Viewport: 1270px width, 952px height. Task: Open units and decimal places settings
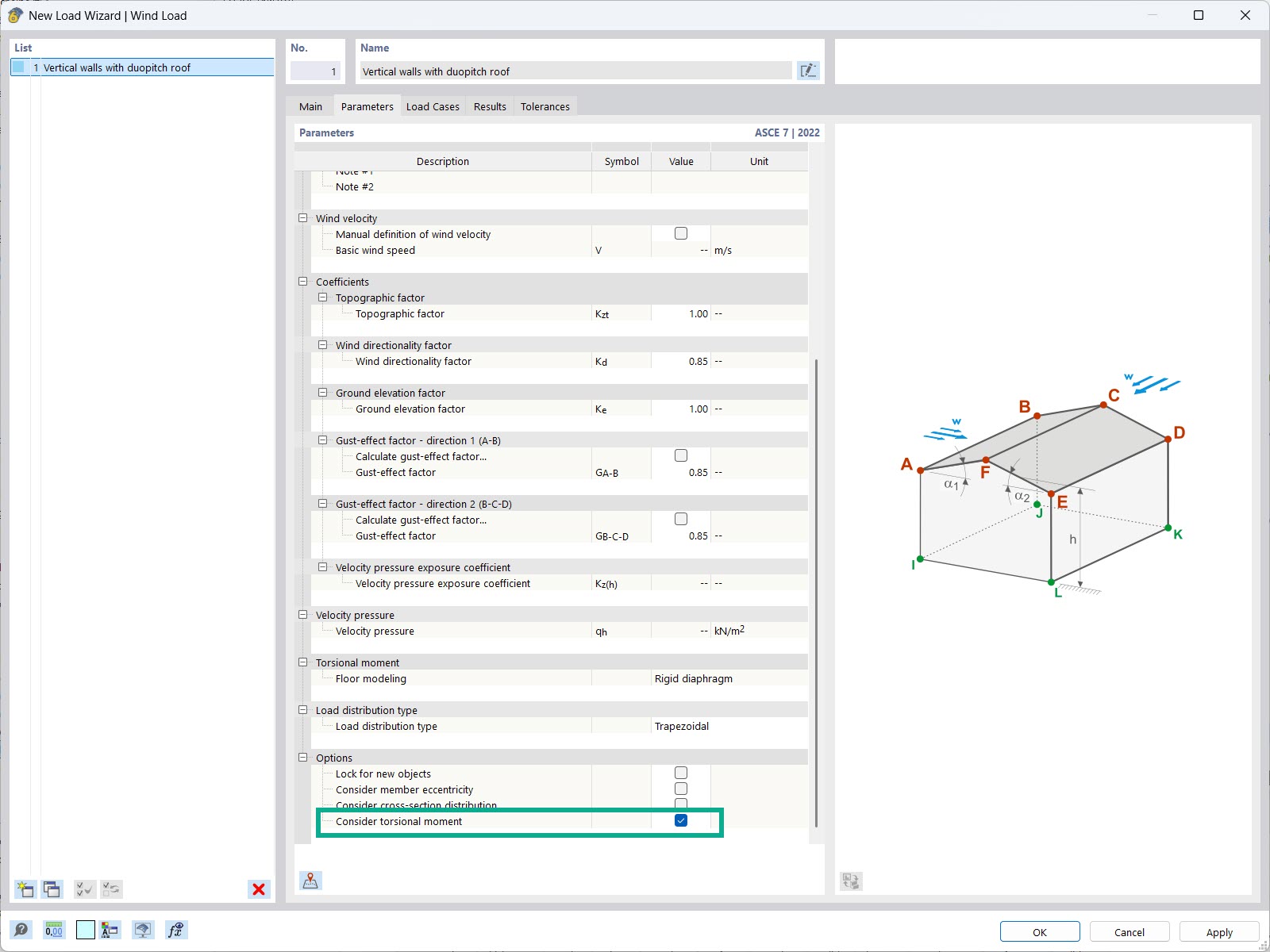[x=53, y=930]
